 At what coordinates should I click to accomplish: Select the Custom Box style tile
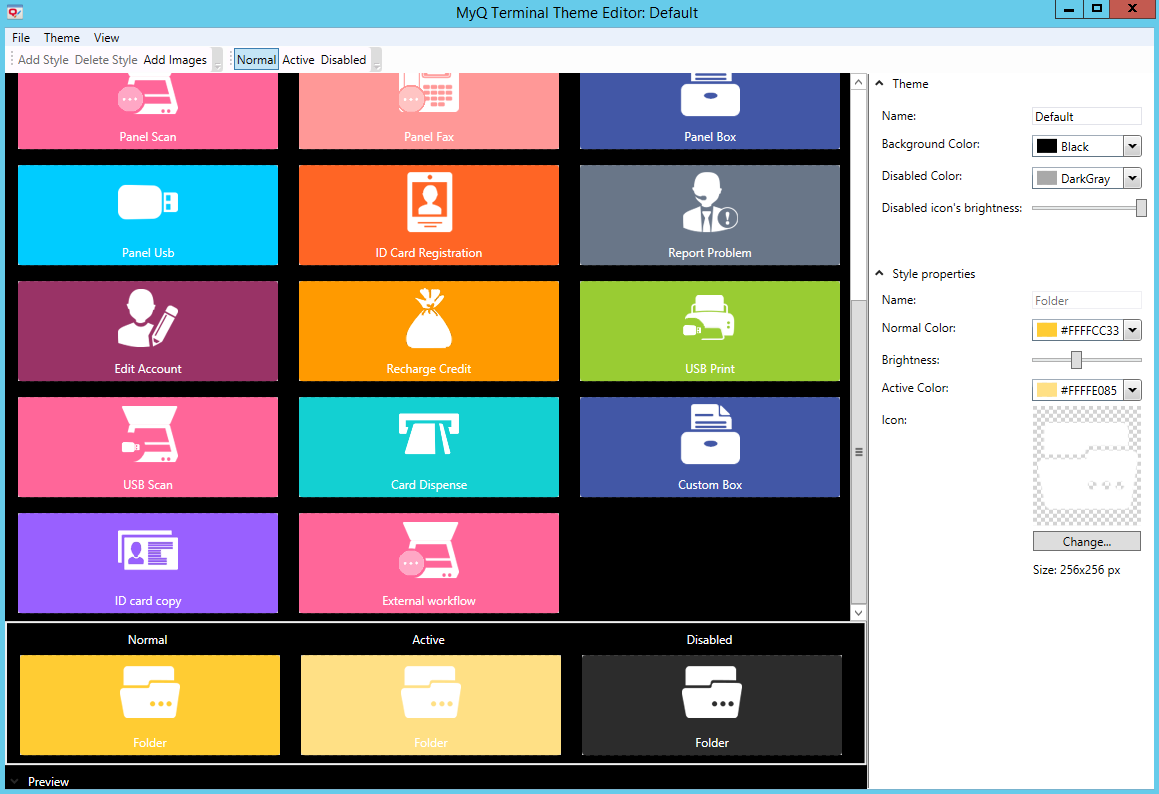click(709, 447)
